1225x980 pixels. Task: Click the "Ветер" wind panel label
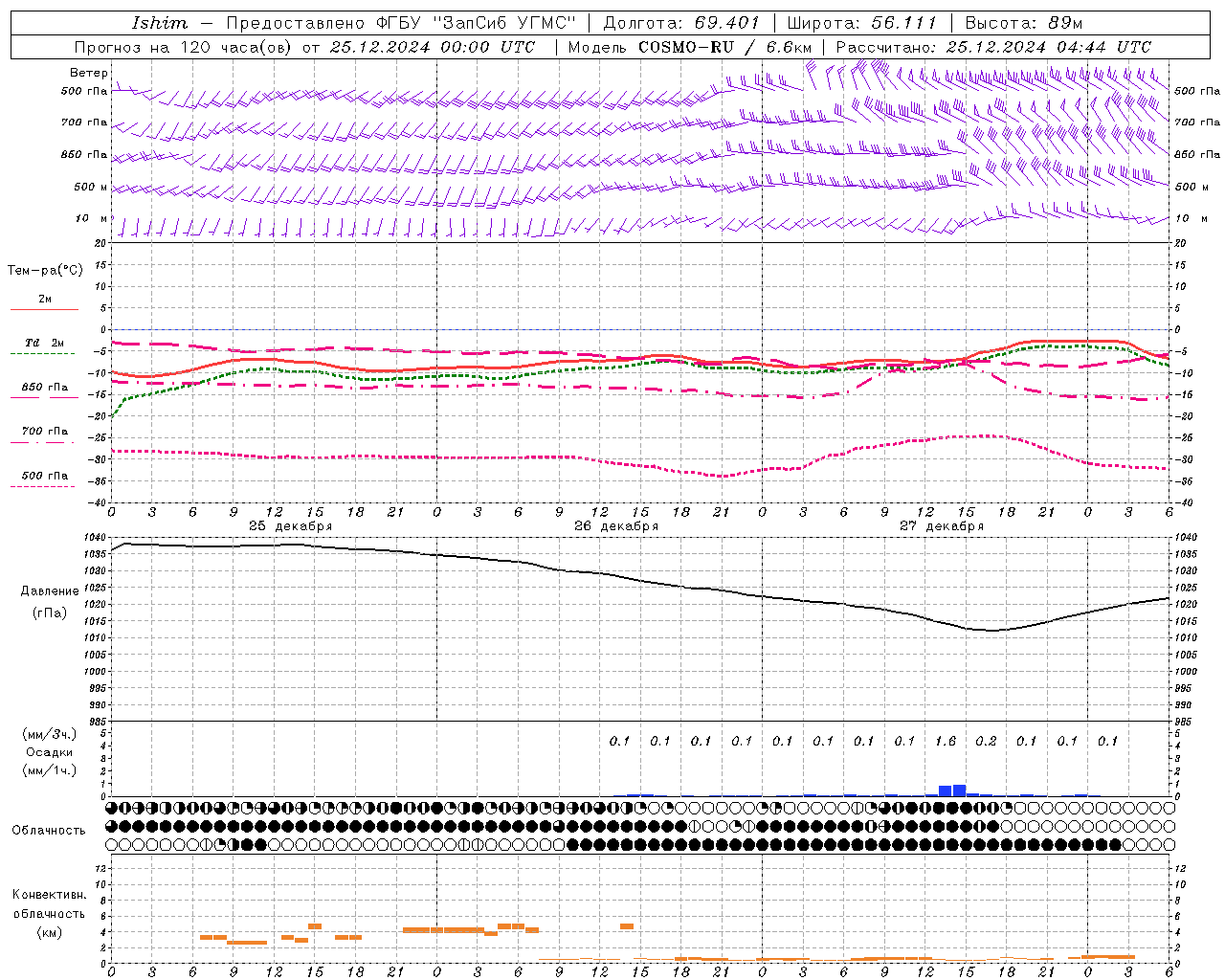[x=88, y=73]
